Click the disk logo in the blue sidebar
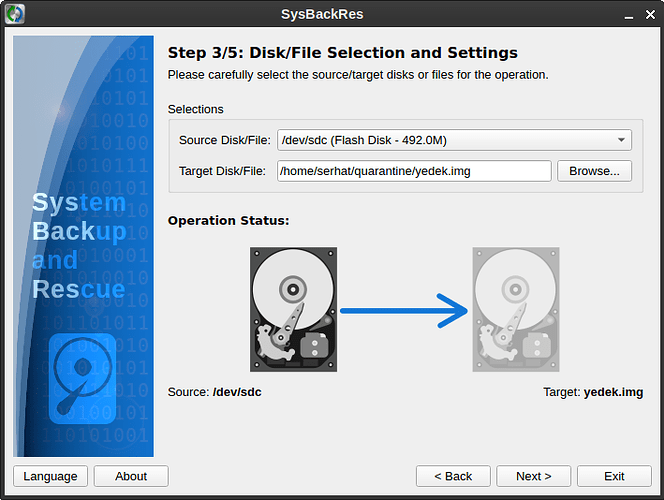 pyautogui.click(x=83, y=376)
